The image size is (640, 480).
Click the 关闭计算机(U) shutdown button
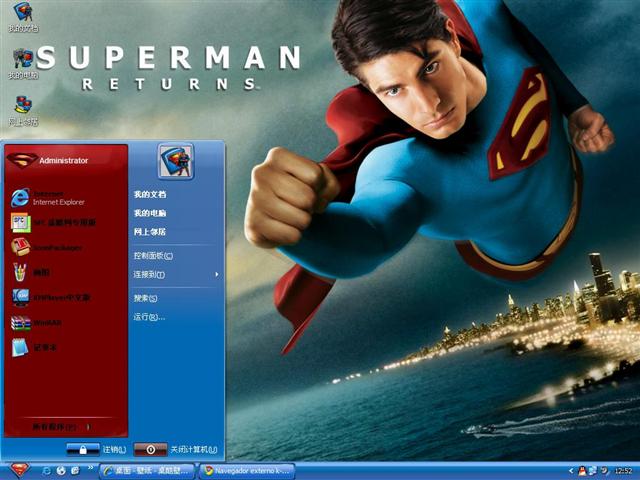[176, 449]
